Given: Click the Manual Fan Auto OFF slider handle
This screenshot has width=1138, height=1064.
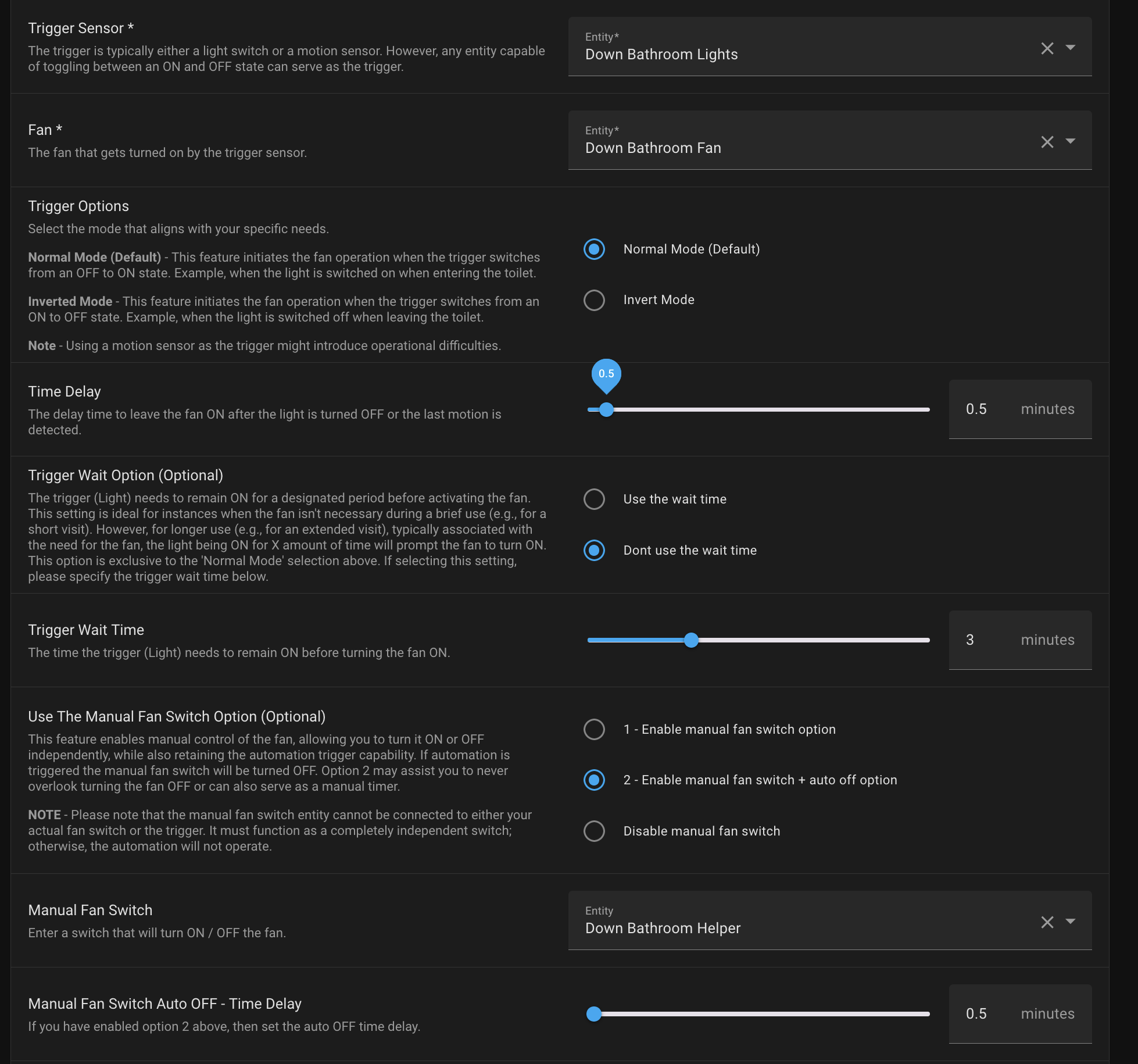Looking at the screenshot, I should (594, 1014).
